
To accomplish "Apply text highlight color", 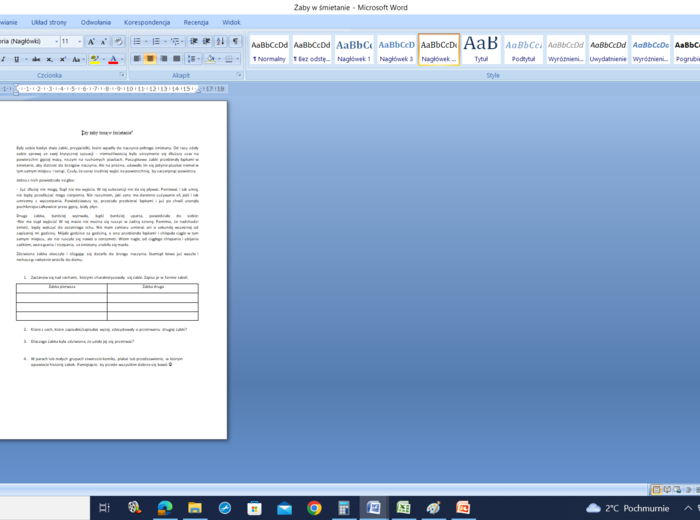I will click(94, 59).
